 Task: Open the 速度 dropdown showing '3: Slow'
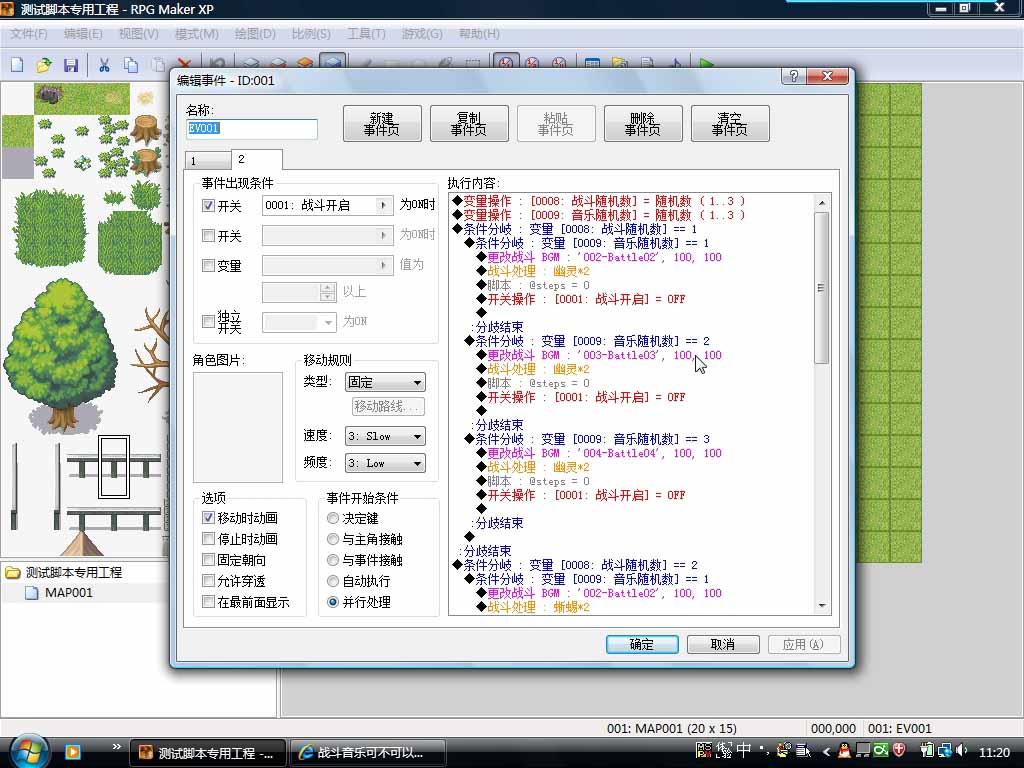point(385,436)
